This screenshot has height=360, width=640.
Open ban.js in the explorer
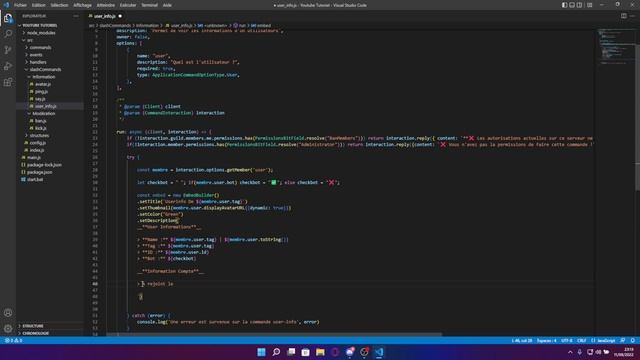coord(49,121)
